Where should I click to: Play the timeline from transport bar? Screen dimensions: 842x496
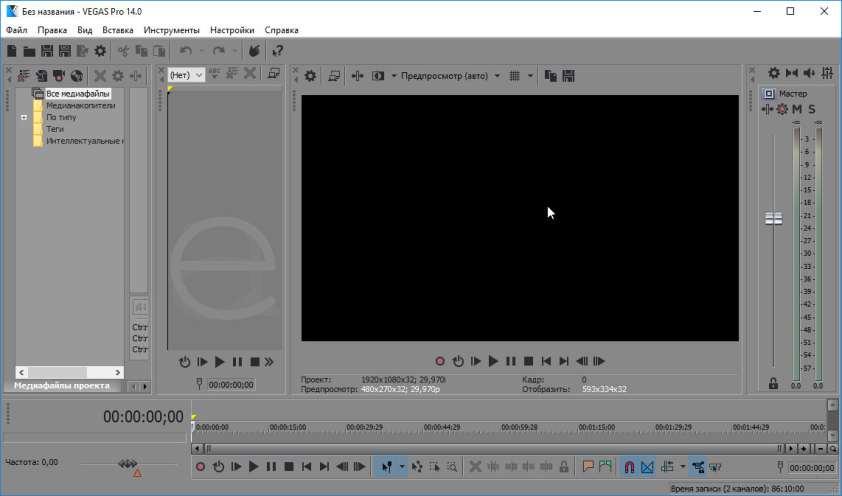[x=253, y=467]
